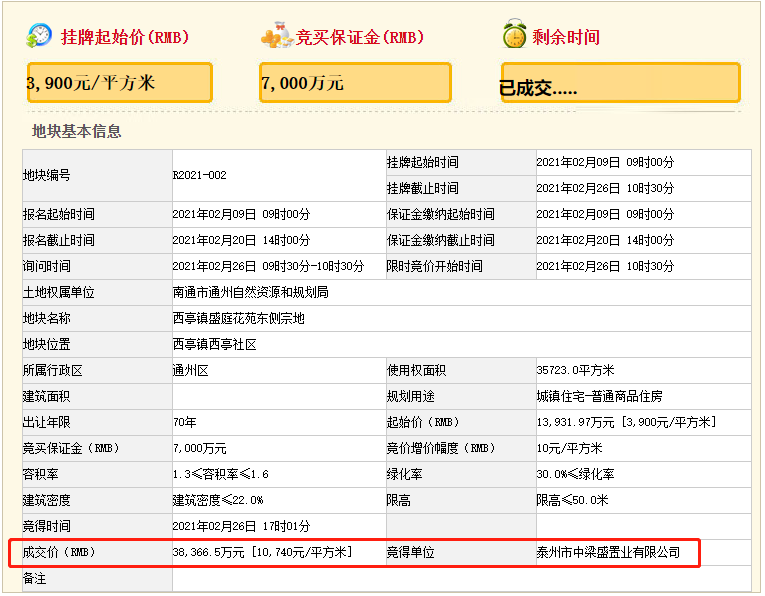Click the 竞价增价幅度 value 10元/平方米
The height and width of the screenshot is (596, 765).
pyautogui.click(x=569, y=449)
